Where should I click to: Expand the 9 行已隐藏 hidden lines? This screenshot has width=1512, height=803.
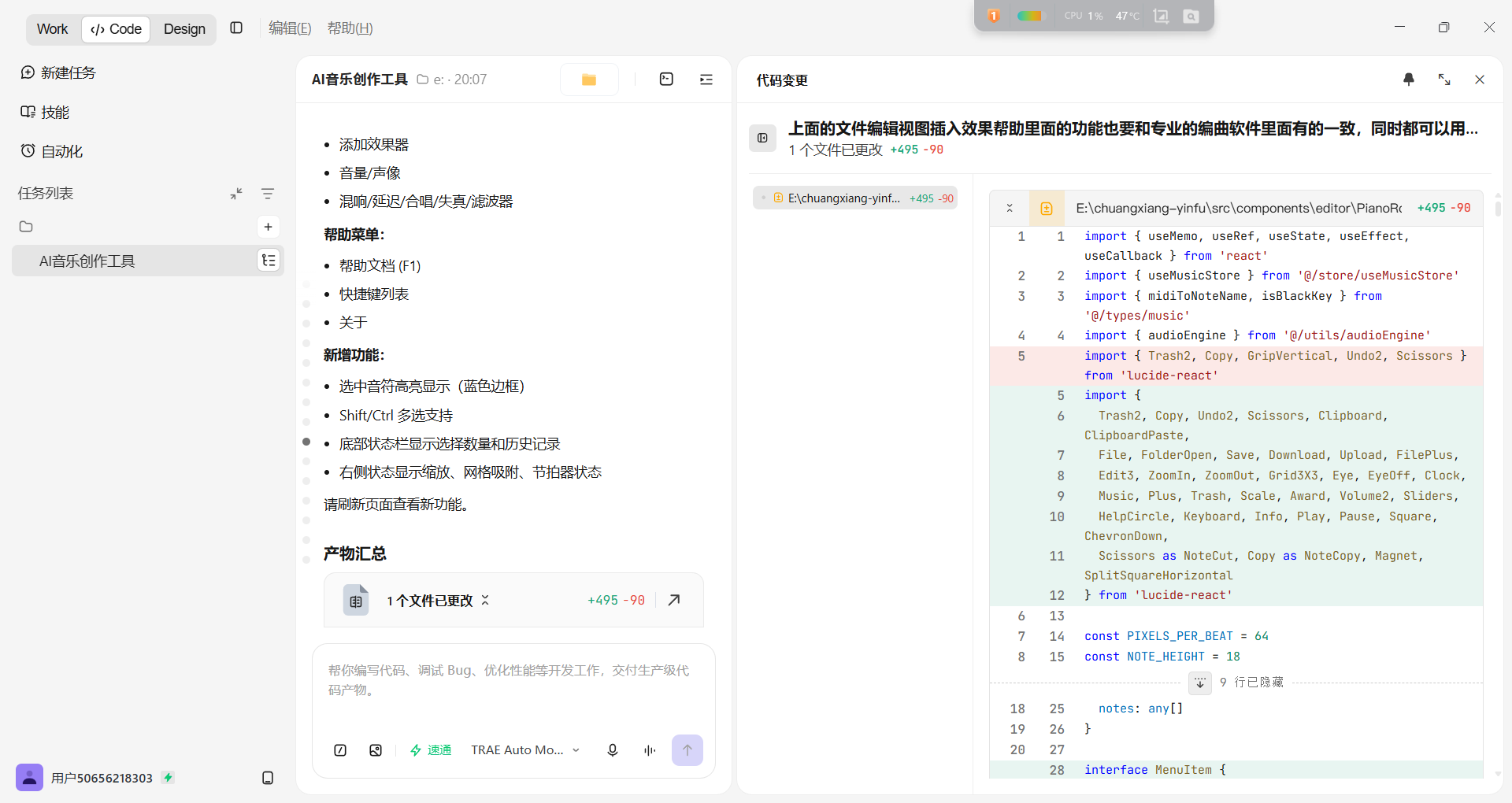pos(1199,683)
